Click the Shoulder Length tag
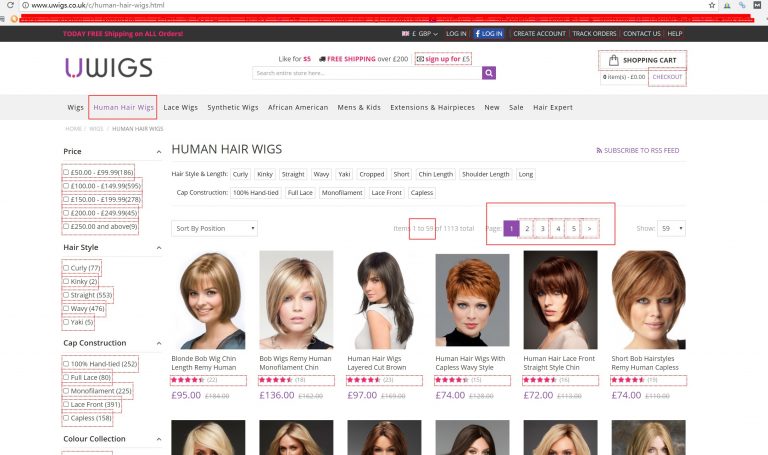Screen dimensions: 768x455 [x=485, y=174]
